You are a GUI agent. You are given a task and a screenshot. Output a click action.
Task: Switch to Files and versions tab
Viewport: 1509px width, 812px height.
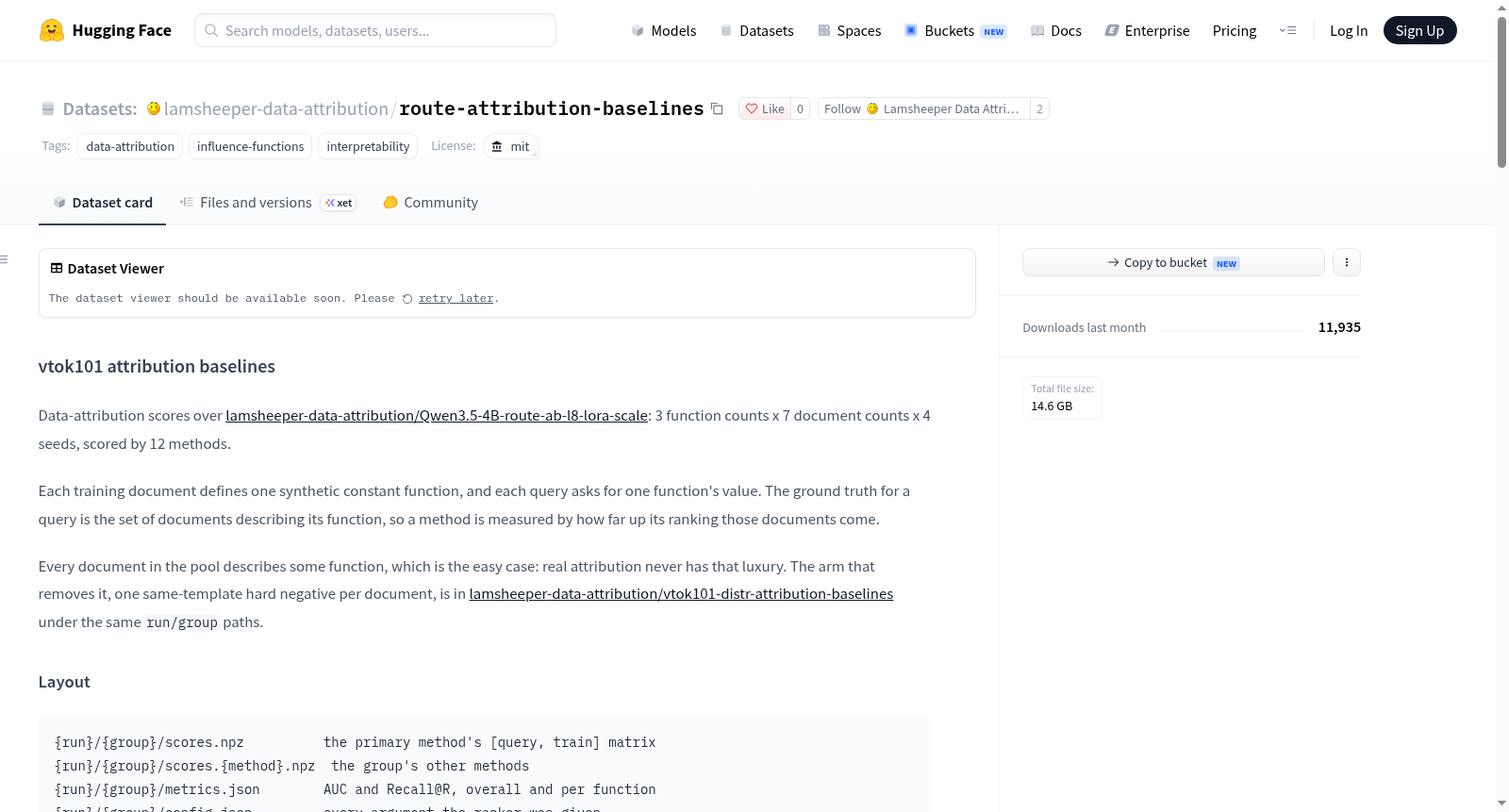(268, 203)
